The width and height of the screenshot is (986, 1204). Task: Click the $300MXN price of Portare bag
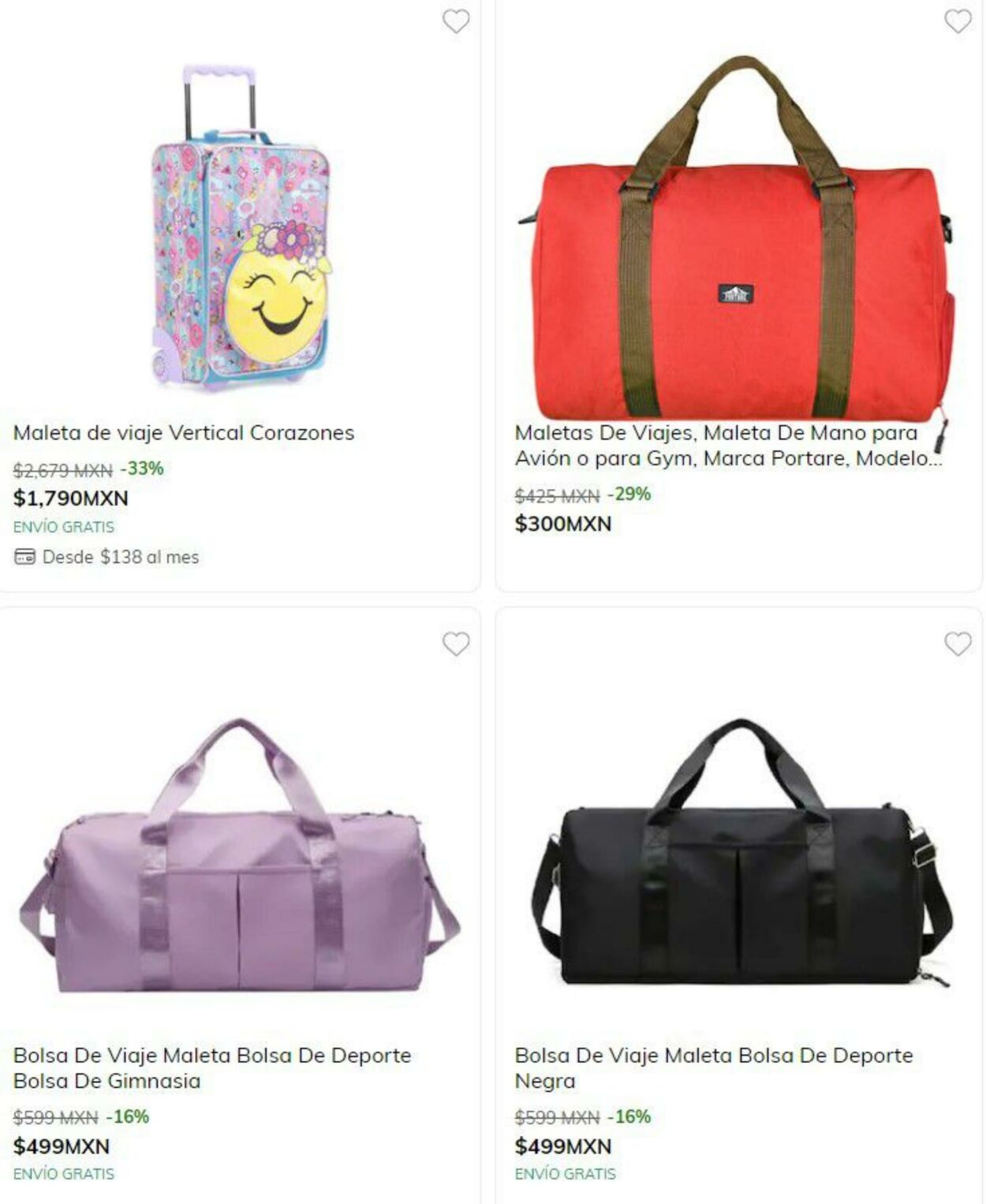pyautogui.click(x=563, y=523)
